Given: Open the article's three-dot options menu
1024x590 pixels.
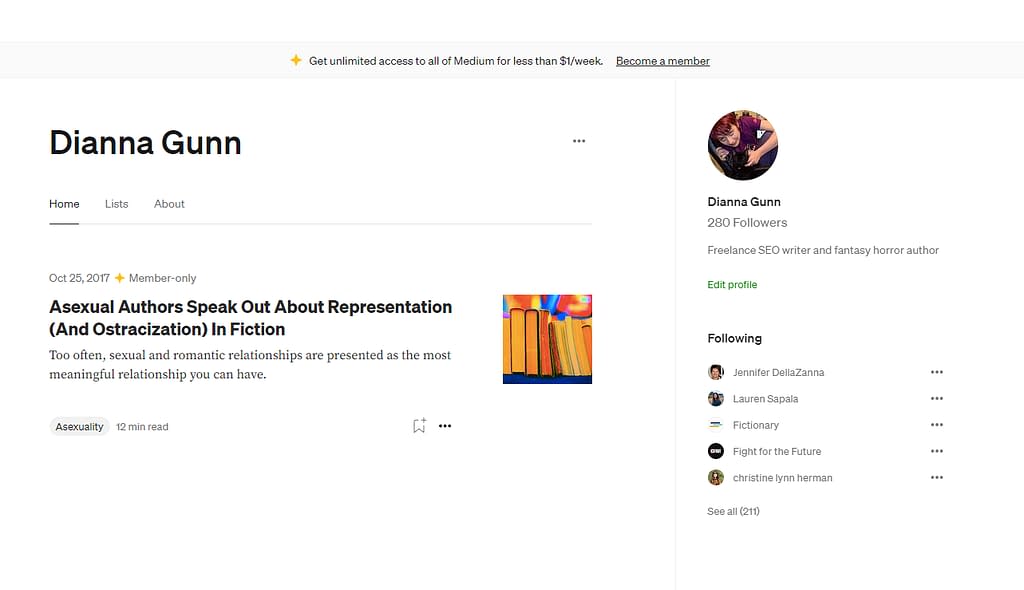Looking at the screenshot, I should coord(444,425).
